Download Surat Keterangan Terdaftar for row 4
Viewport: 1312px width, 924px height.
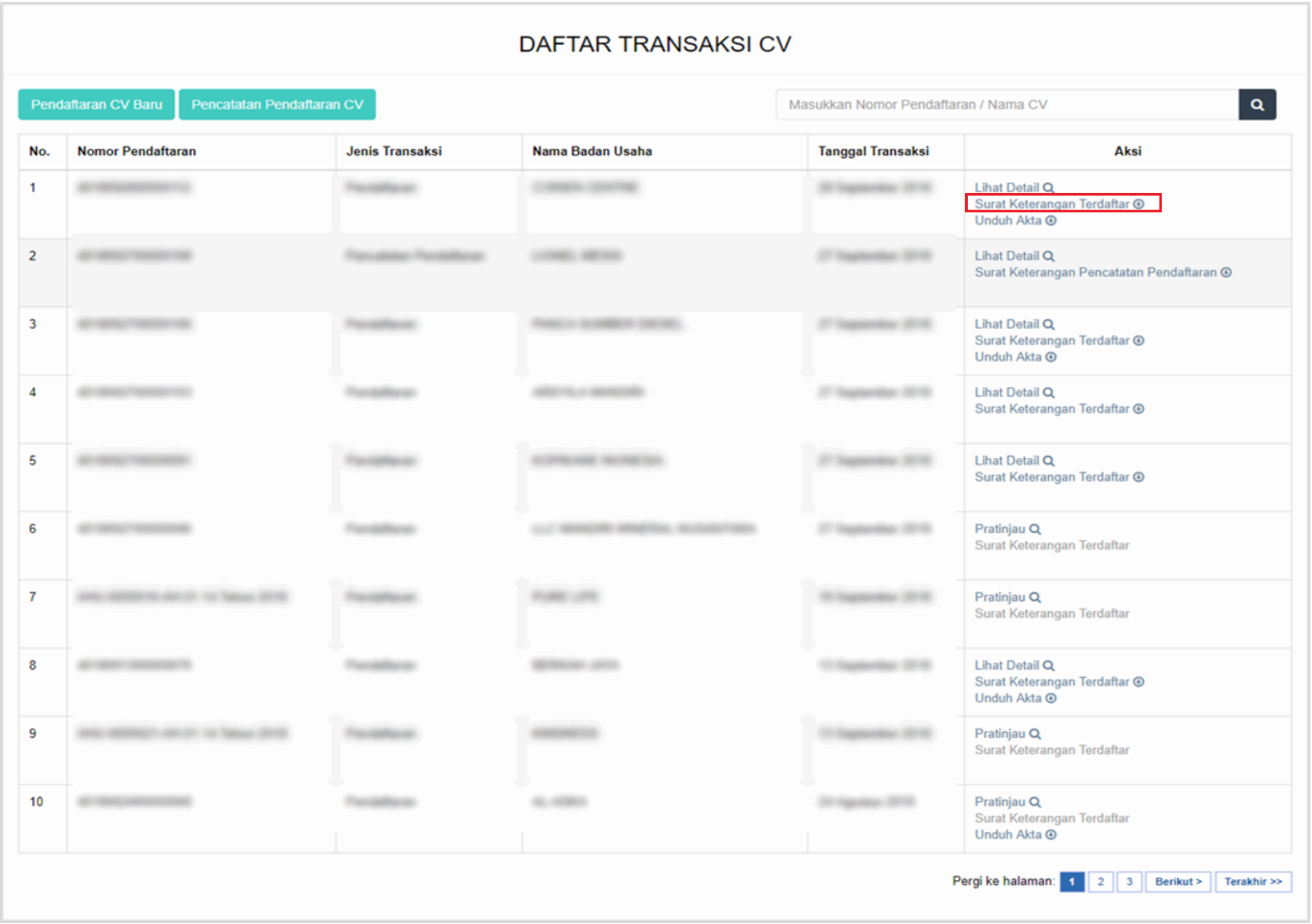(1058, 409)
